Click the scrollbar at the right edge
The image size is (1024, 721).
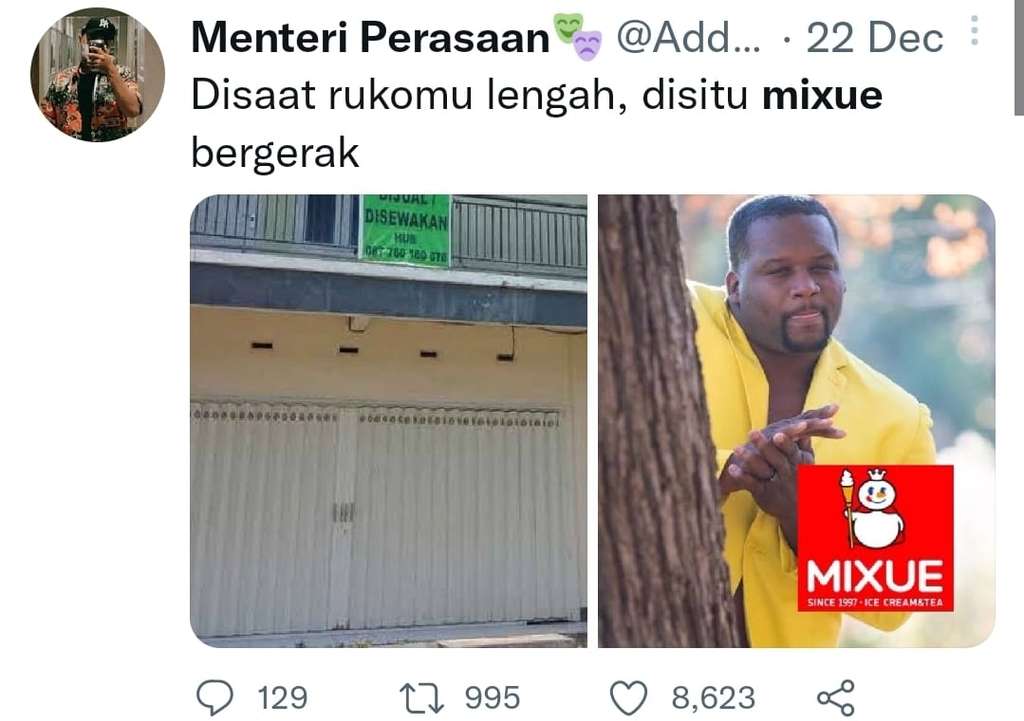coord(1019,57)
